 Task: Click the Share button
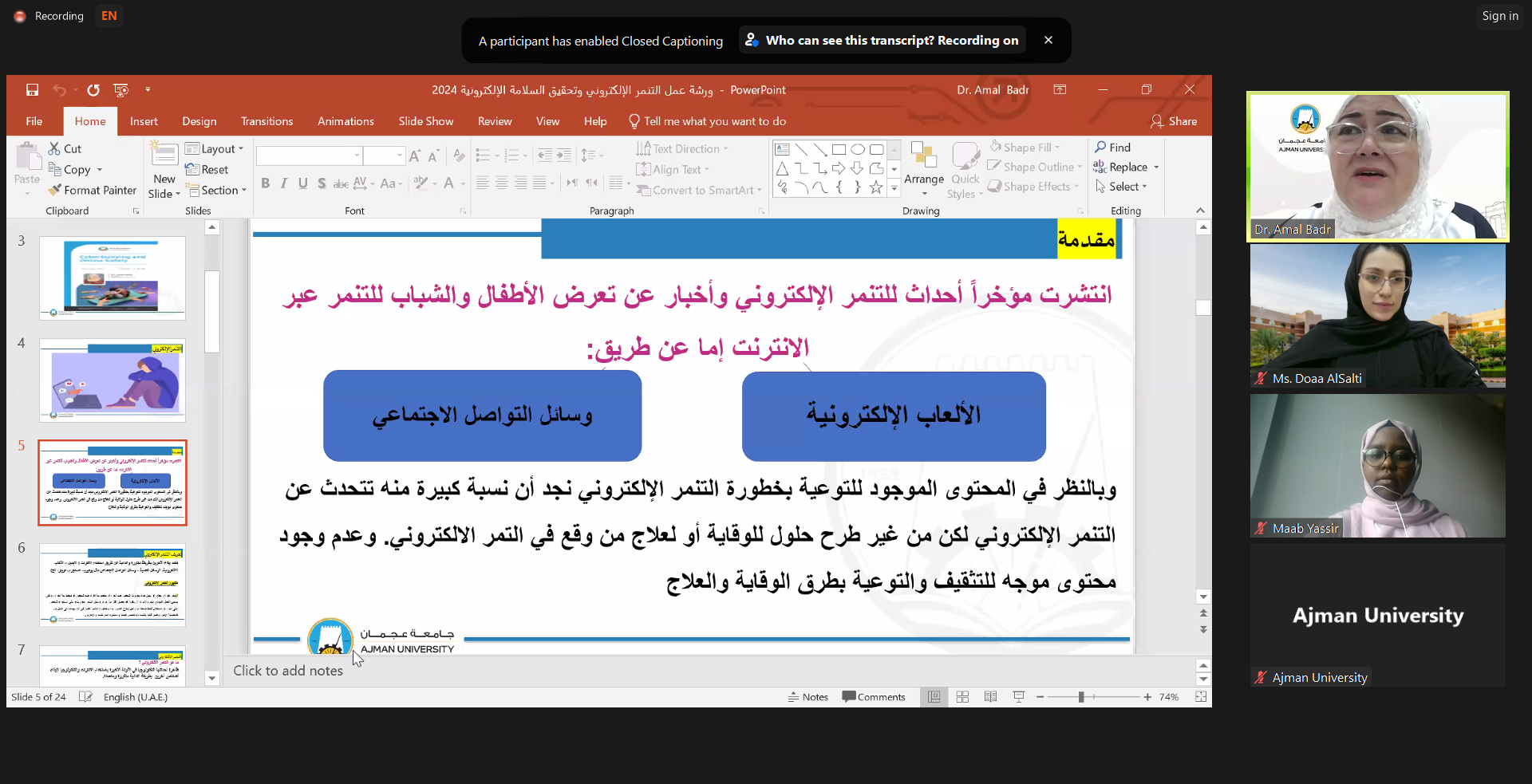(x=1174, y=121)
